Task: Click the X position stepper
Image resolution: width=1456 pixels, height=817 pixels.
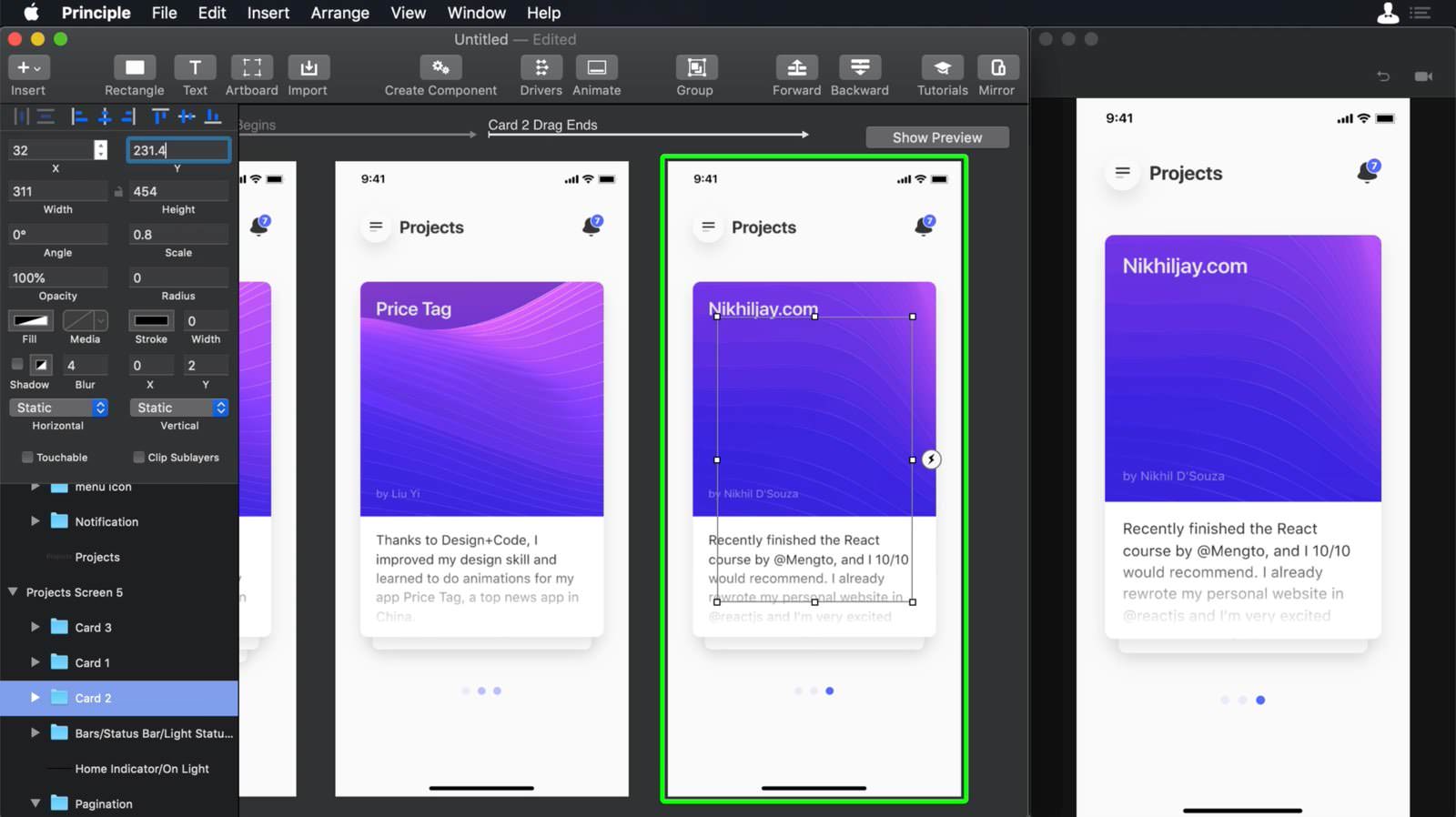Action: (100, 150)
